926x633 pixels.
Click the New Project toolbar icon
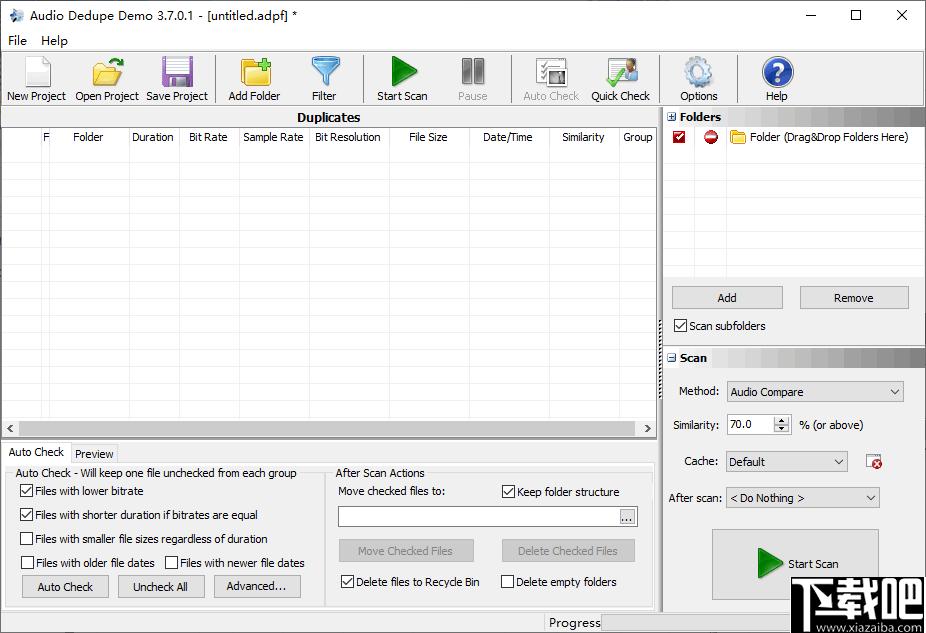pyautogui.click(x=37, y=72)
